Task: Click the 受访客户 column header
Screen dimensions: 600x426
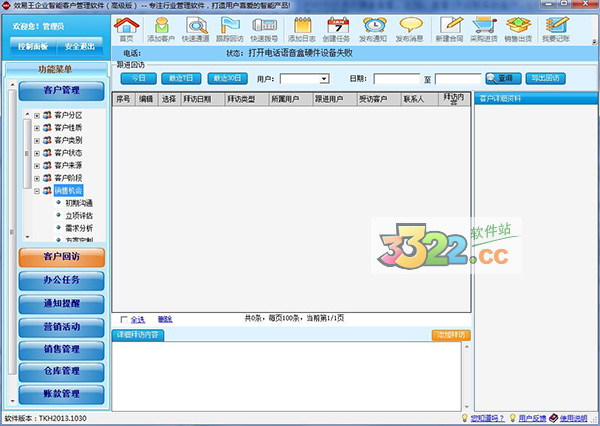Action: click(x=379, y=99)
